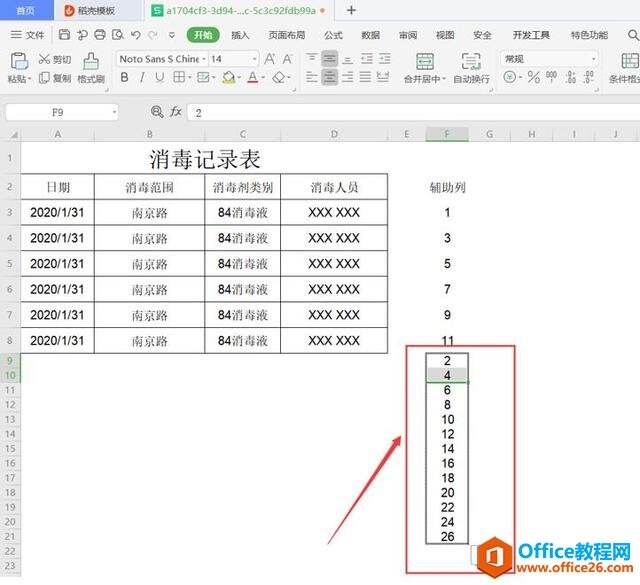Undo the last action
The height and width of the screenshot is (585, 640).
(x=136, y=35)
